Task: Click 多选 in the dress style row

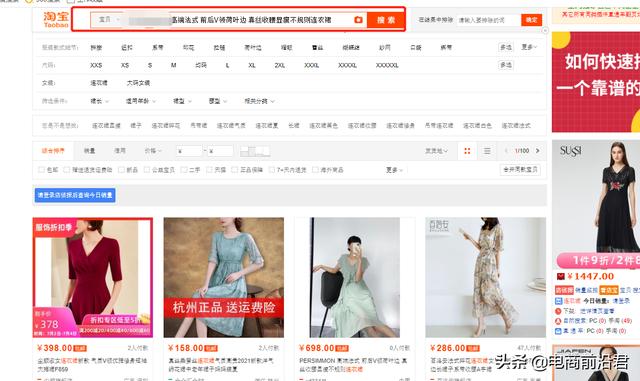Action: pos(506,47)
